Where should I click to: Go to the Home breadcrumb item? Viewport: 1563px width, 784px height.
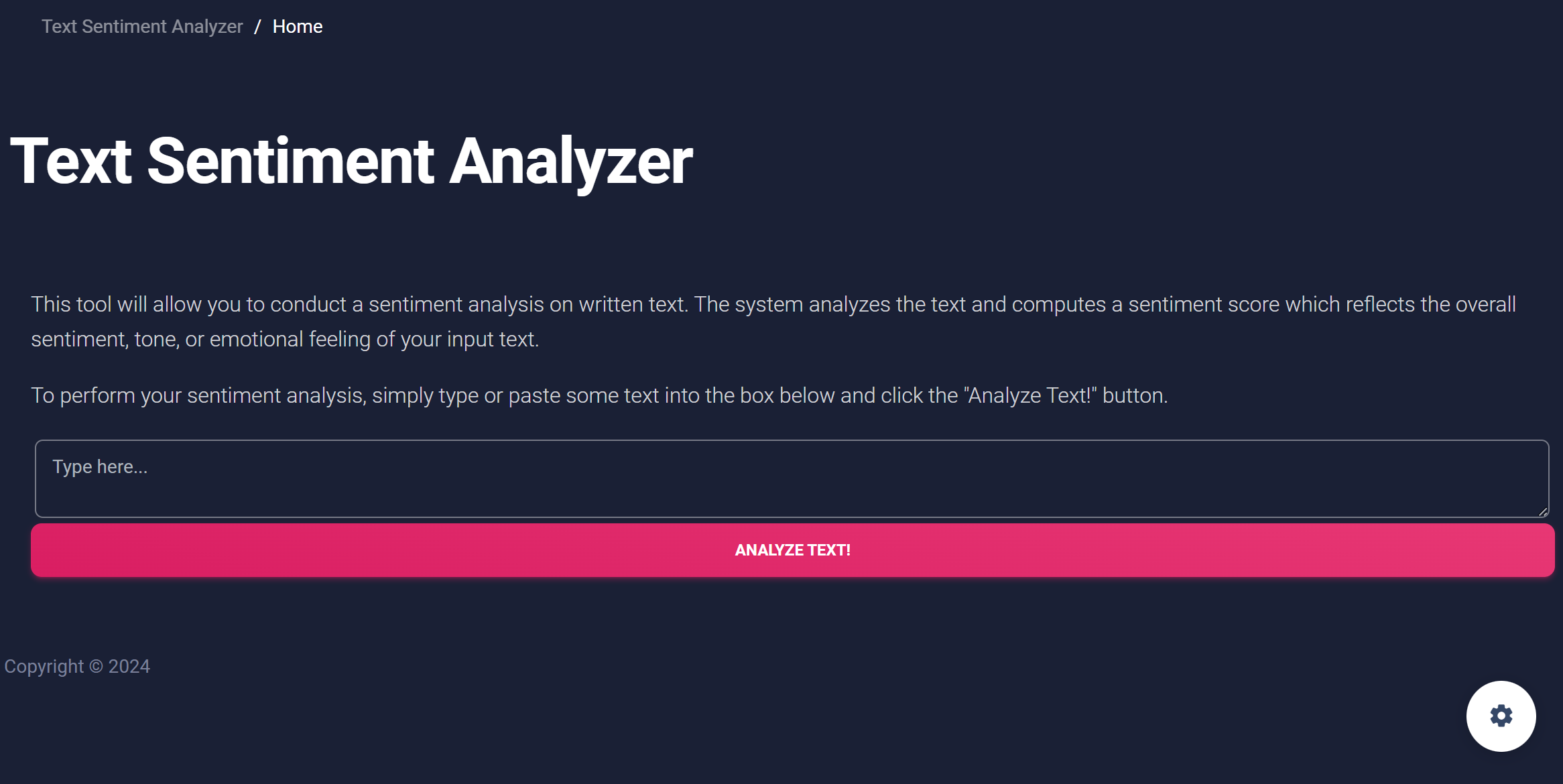pos(298,27)
